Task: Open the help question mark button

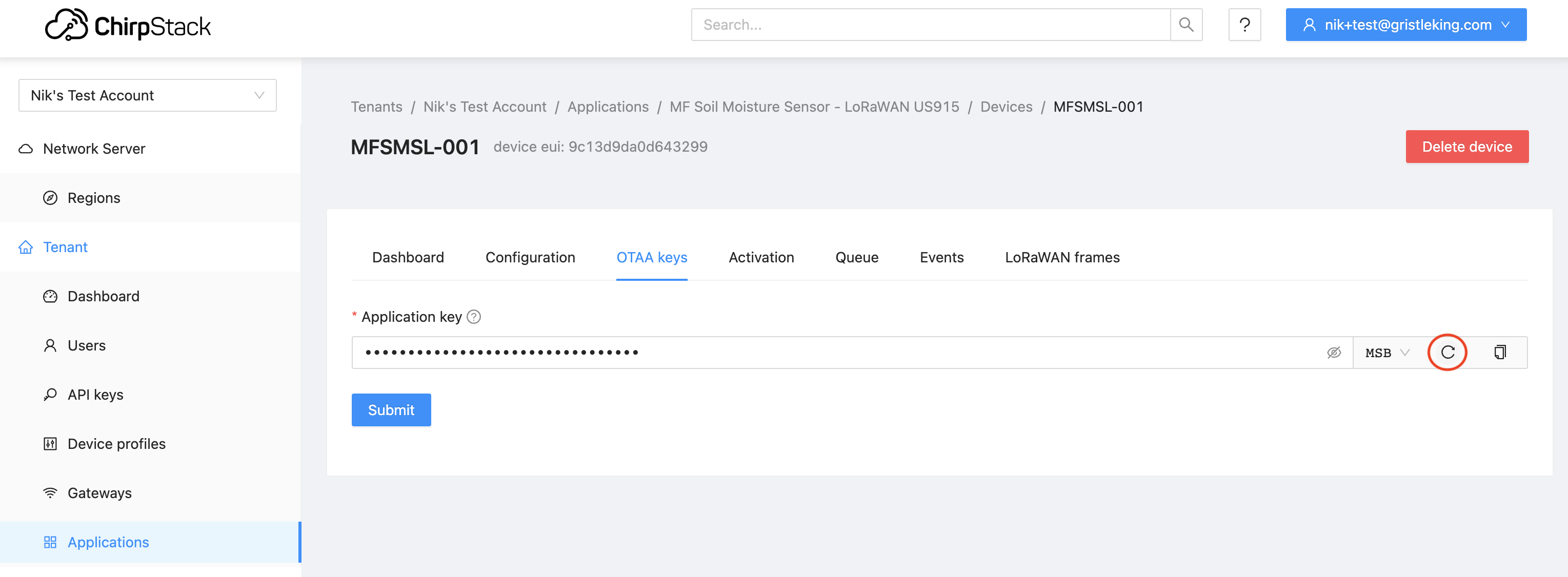Action: coord(1244,25)
